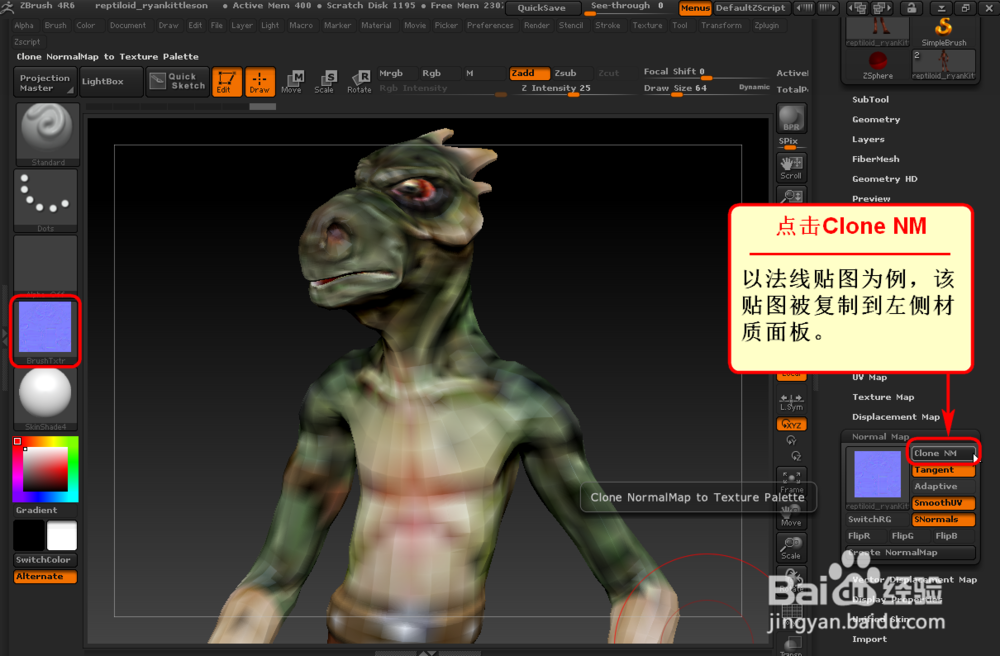This screenshot has width=1000, height=656.
Task: Toggle the SmoothUV option
Action: click(x=943, y=503)
